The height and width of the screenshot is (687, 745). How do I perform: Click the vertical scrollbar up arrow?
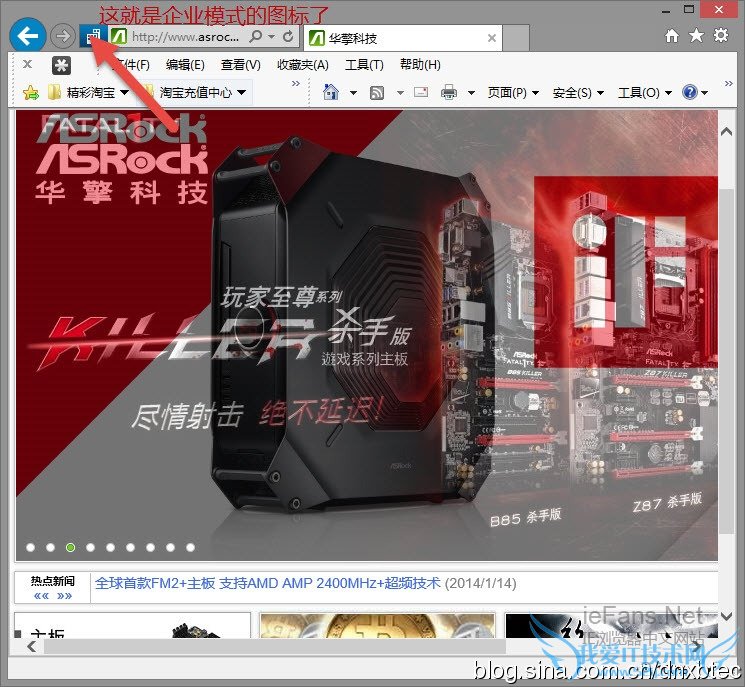pos(726,132)
